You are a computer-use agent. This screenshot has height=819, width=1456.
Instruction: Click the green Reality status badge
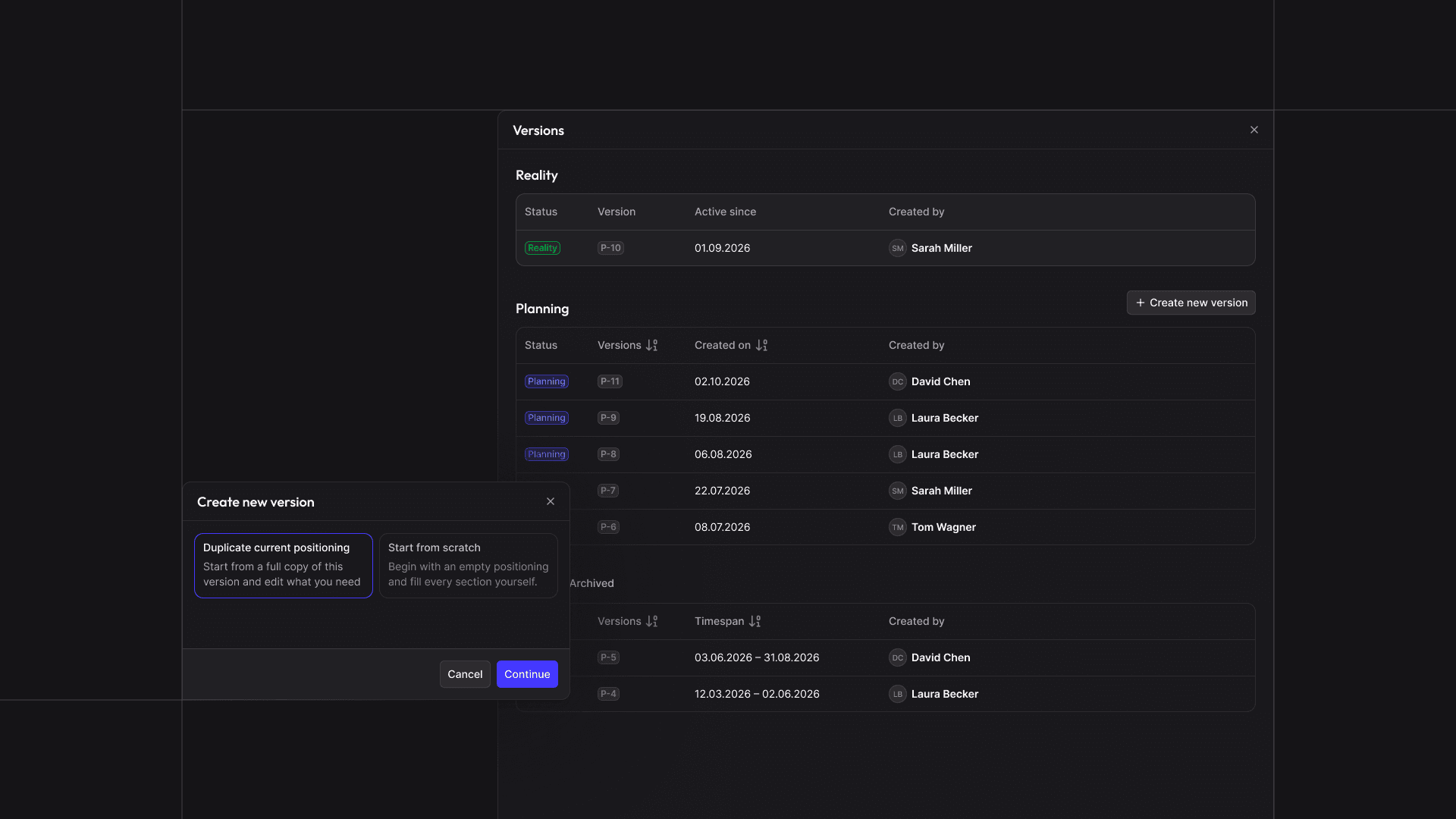coord(542,248)
